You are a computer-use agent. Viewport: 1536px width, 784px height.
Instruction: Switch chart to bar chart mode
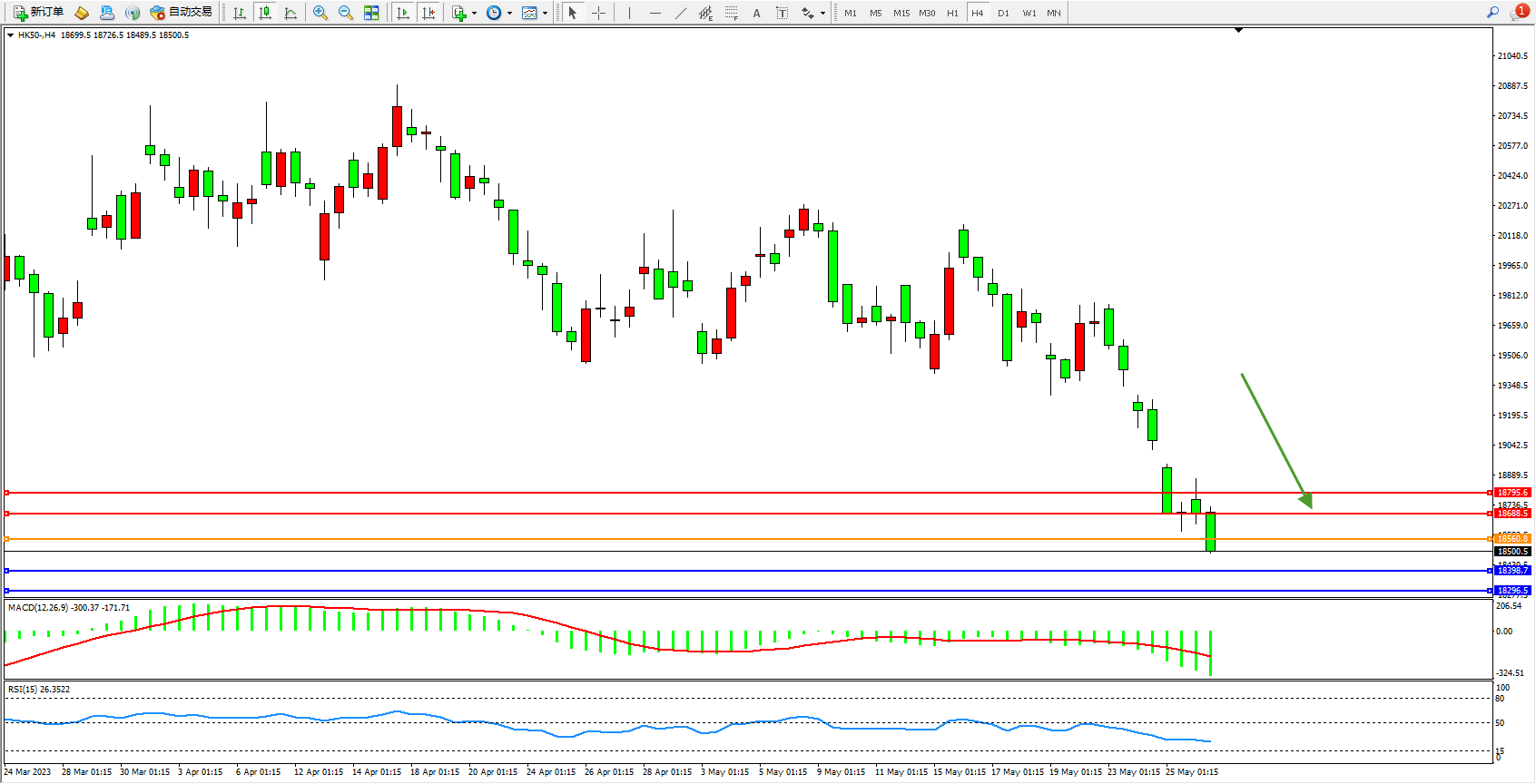[x=240, y=13]
